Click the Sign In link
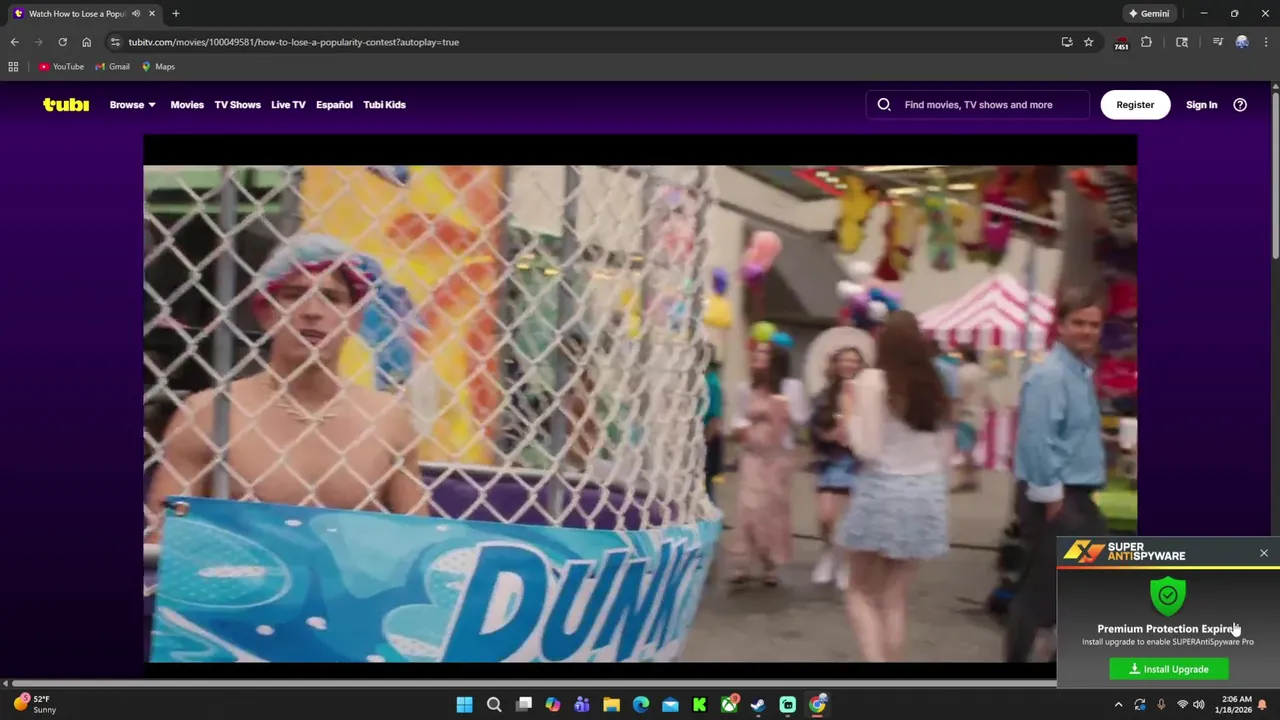The height and width of the screenshot is (720, 1280). coord(1201,104)
